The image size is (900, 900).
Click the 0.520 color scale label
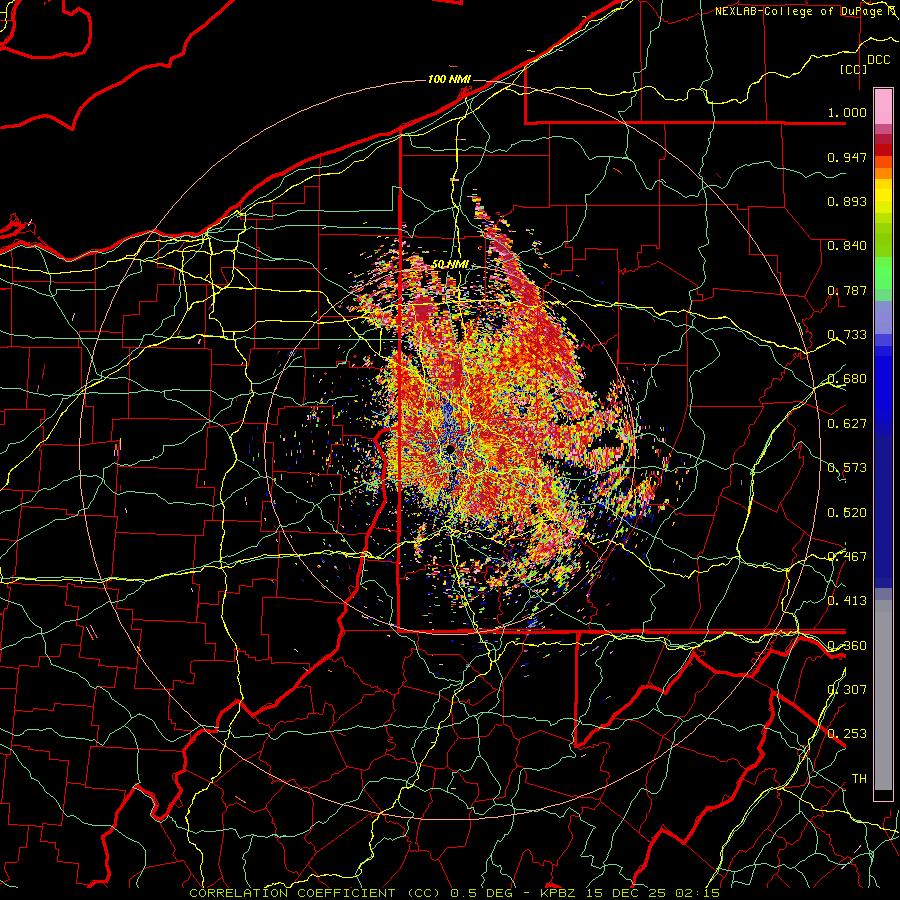click(847, 513)
